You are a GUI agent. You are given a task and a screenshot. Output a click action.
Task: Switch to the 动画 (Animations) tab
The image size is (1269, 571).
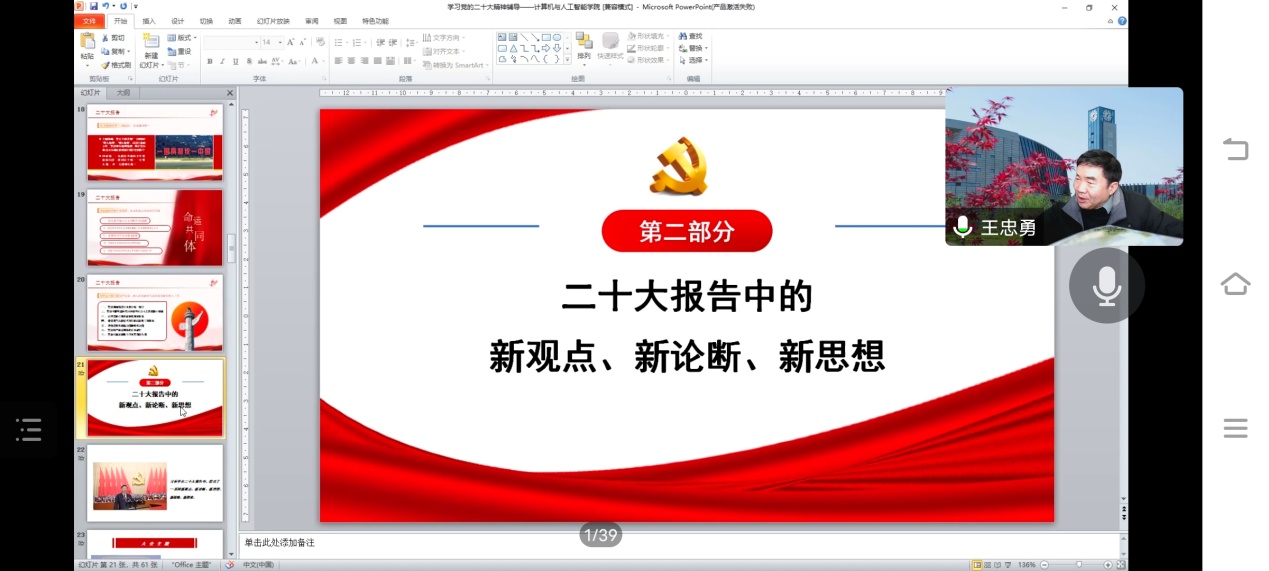coord(235,21)
